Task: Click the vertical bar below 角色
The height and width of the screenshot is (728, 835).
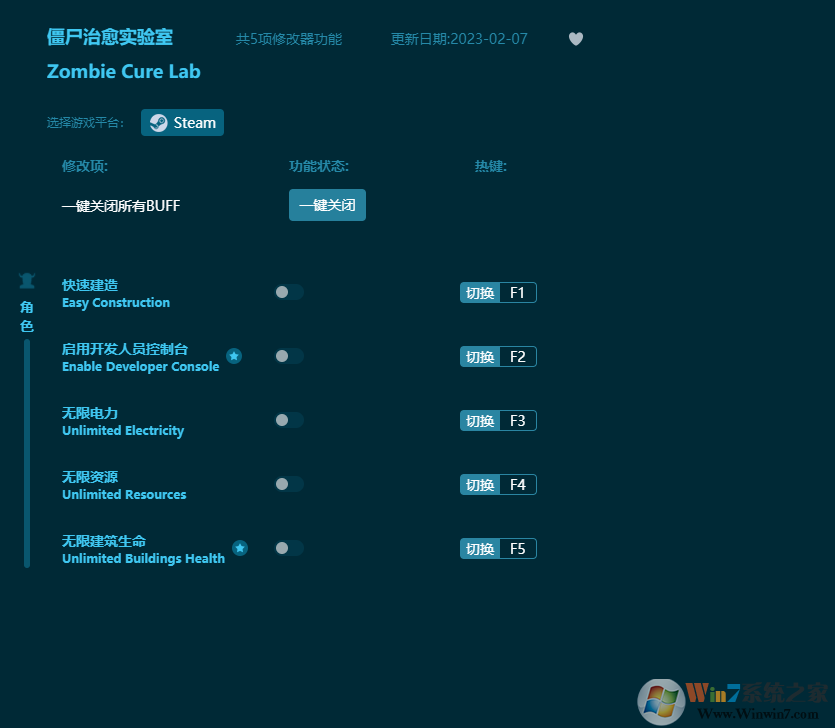Action: pos(27,454)
